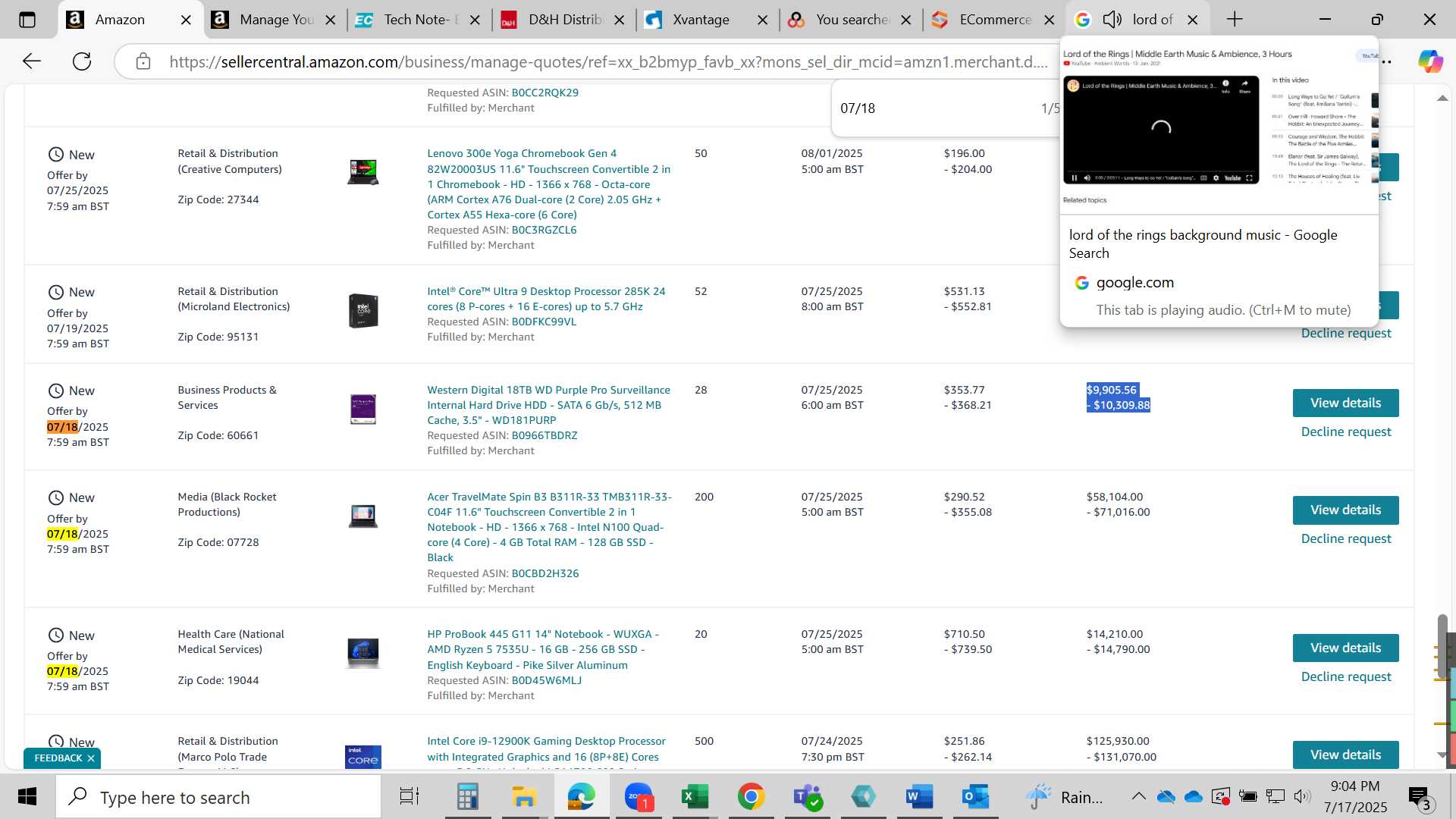Viewport: 1456px width, 819px height.
Task: Click the Lenovo Chromebook product thumbnail
Action: [x=362, y=172]
